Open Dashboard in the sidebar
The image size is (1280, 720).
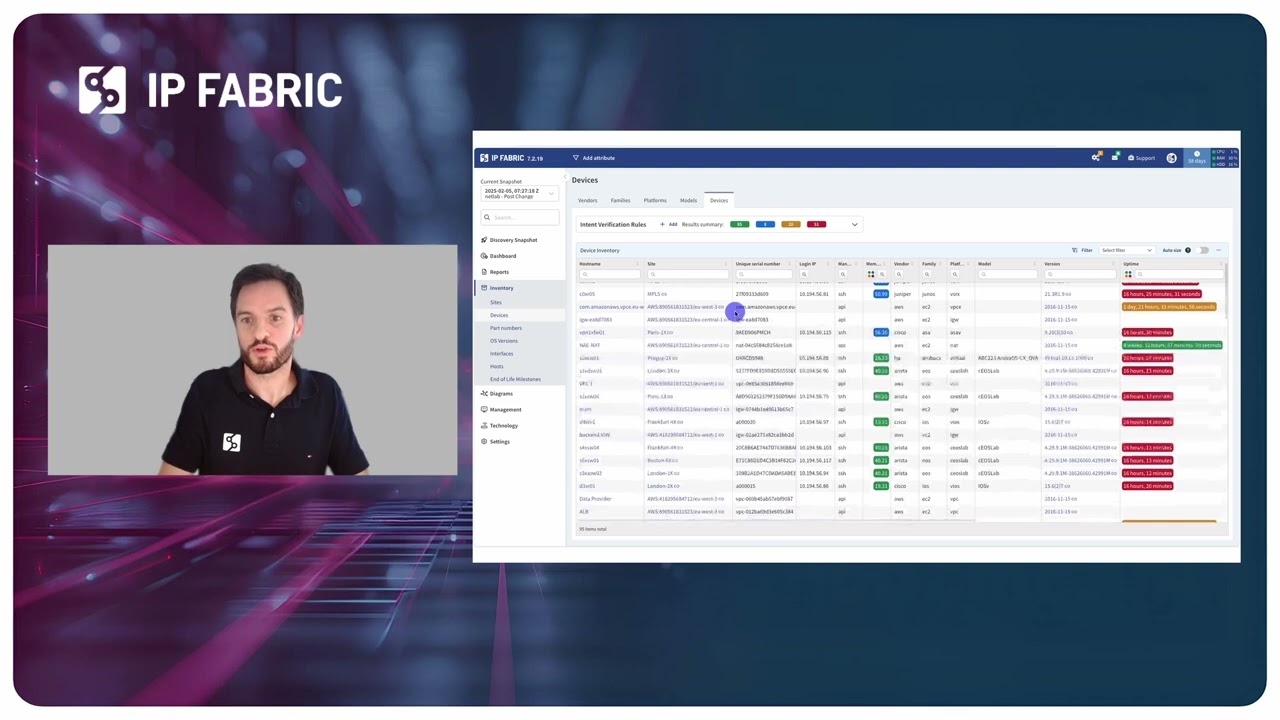503,256
